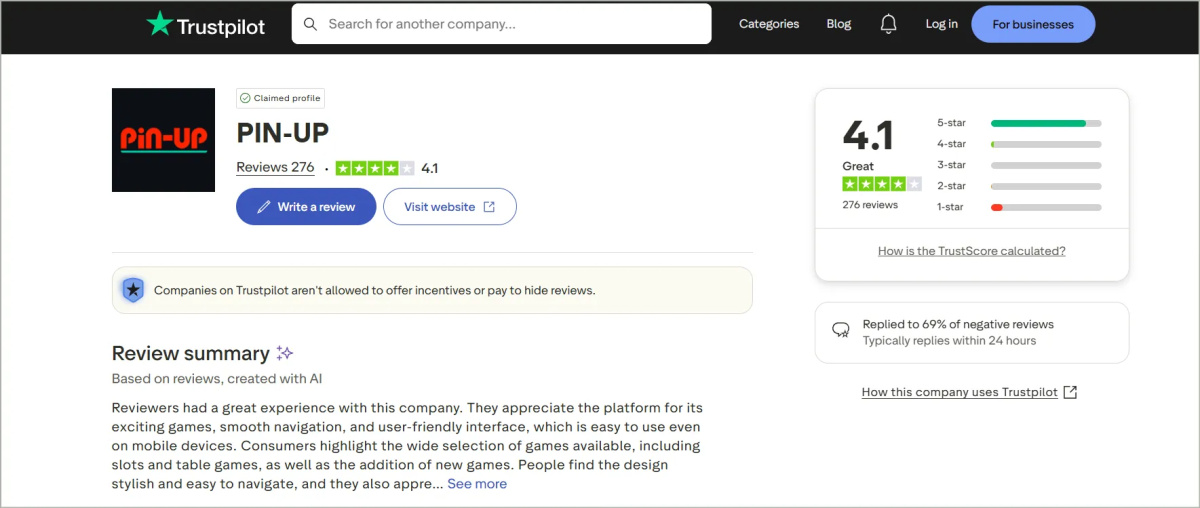Click the AI sparkle icon by Review summary

click(284, 353)
